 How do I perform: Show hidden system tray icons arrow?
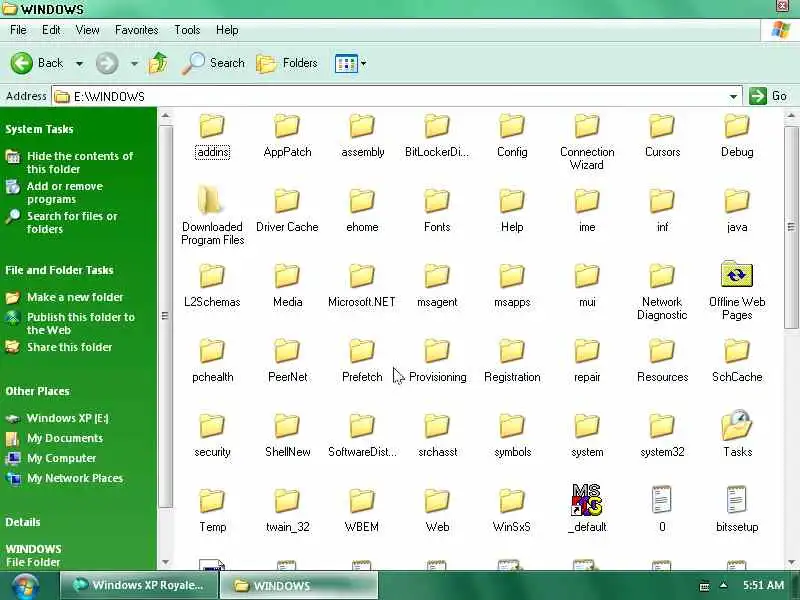pos(723,585)
